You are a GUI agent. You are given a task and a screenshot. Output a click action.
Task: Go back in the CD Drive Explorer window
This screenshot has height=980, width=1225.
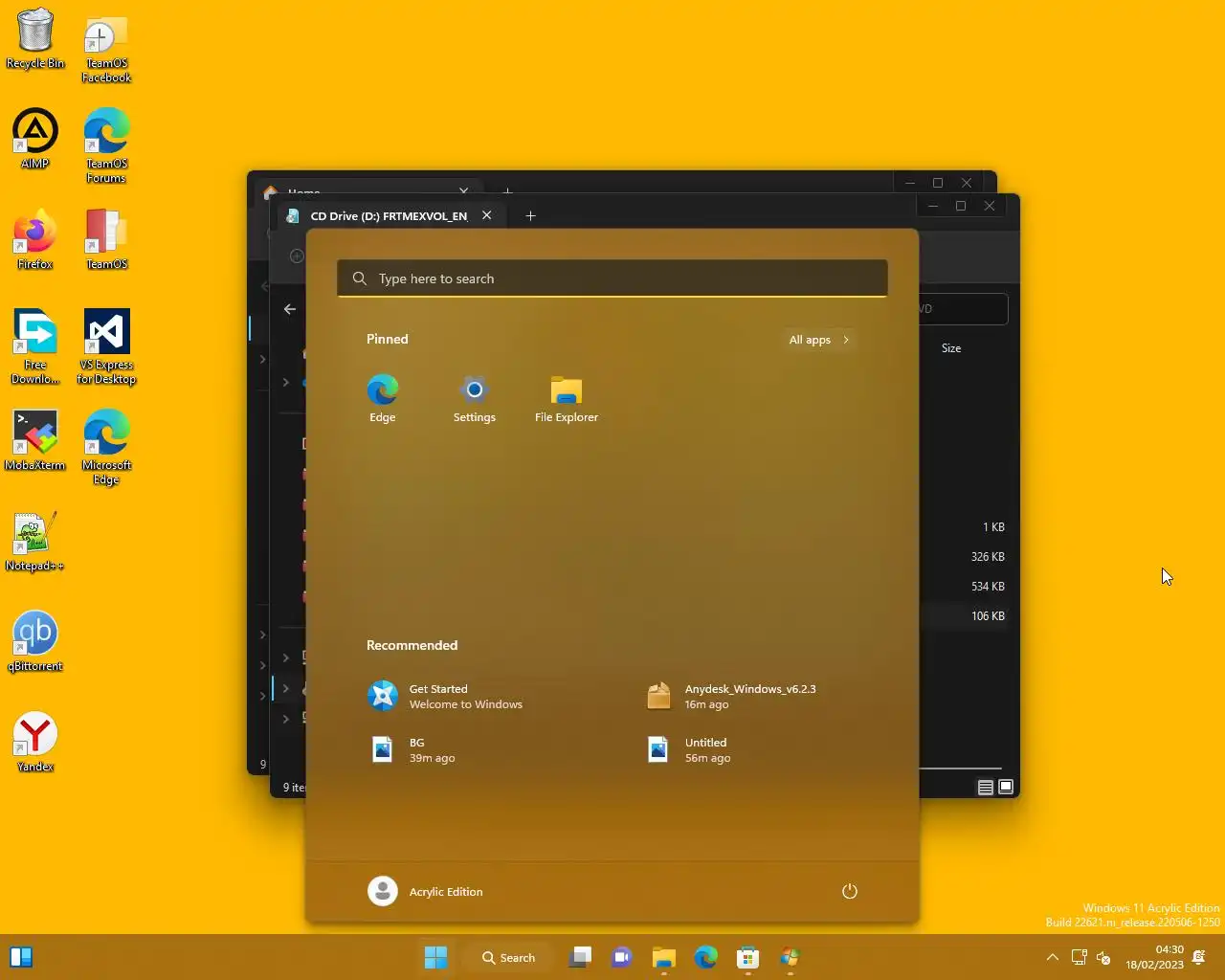tap(290, 309)
